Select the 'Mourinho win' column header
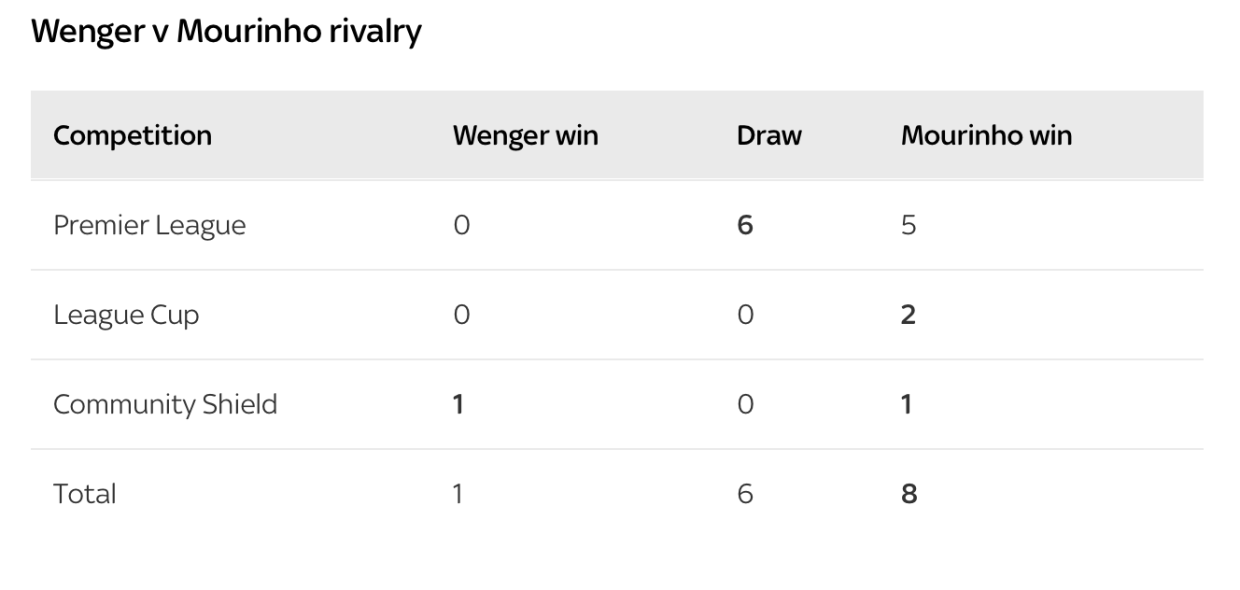The height and width of the screenshot is (590, 1240). point(986,136)
